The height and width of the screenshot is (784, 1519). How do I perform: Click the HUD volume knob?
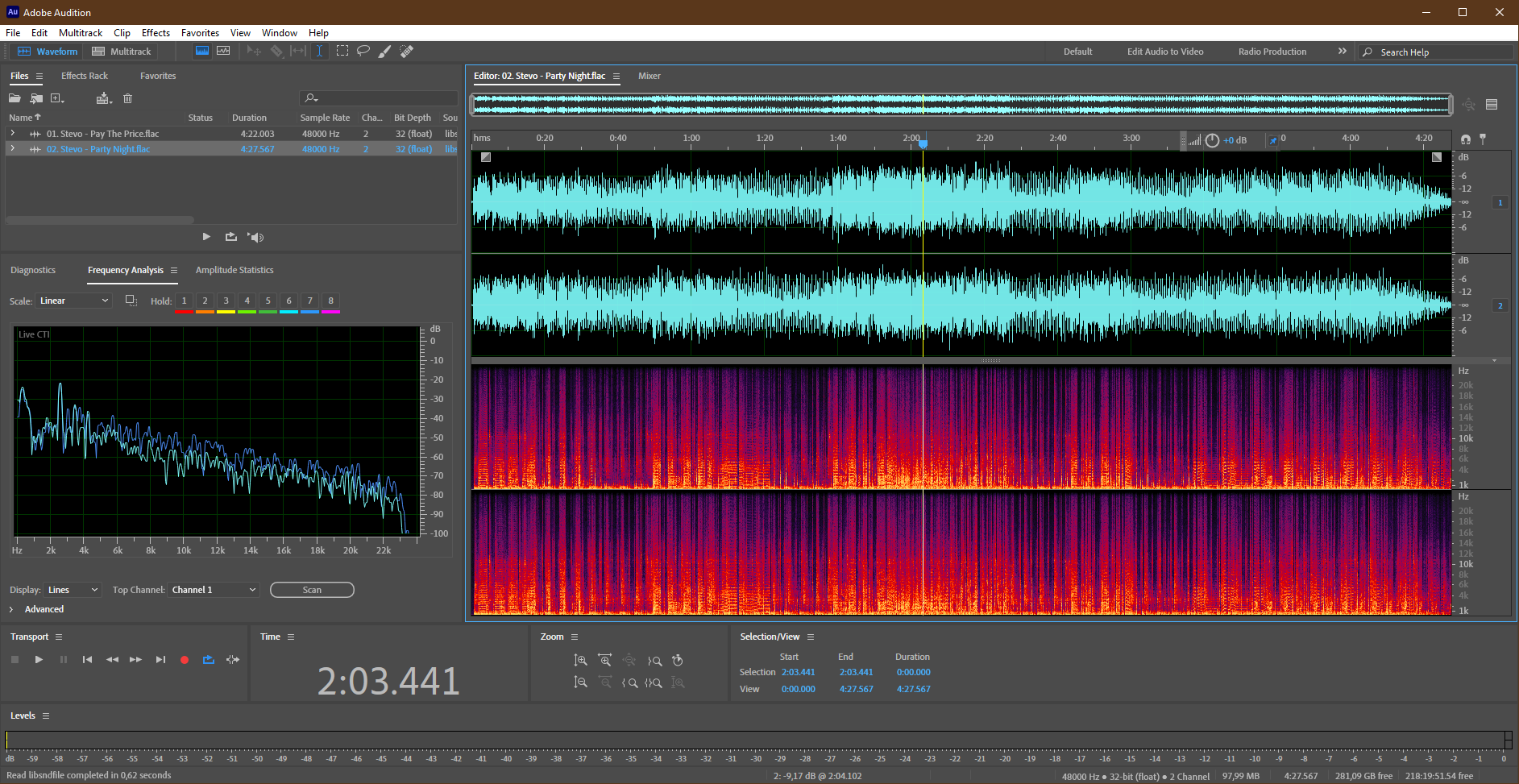point(1212,140)
